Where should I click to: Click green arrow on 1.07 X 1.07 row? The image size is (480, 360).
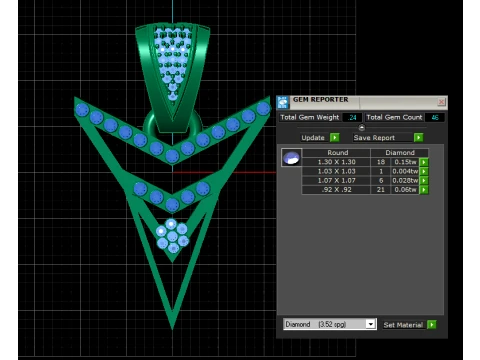click(424, 180)
